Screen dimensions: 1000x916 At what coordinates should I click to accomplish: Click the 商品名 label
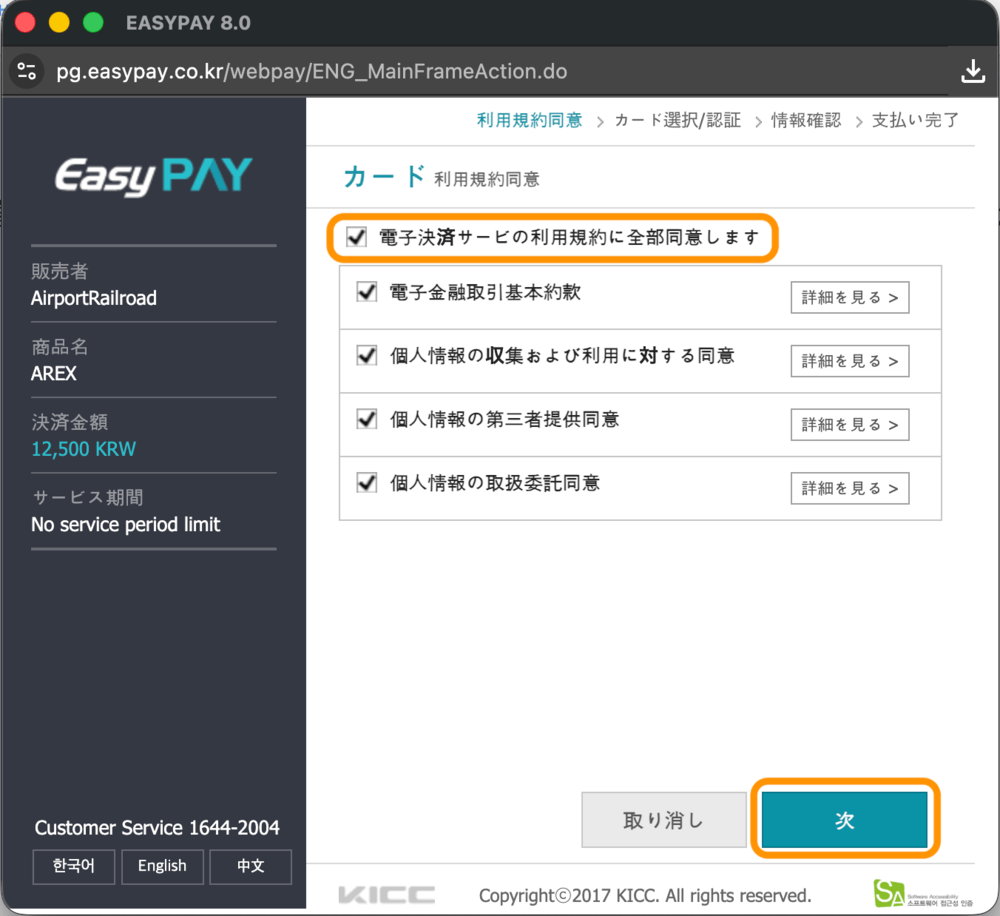(60, 346)
